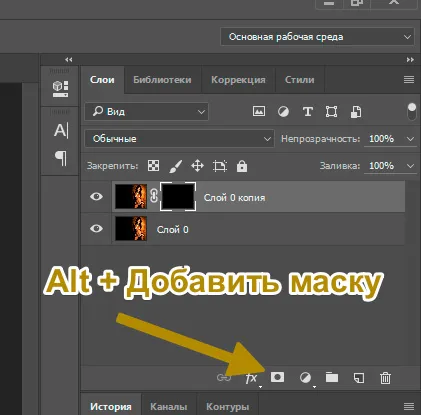This screenshot has height=415, width=421.
Task: Select the black layer mask thumbnail
Action: [x=178, y=196]
